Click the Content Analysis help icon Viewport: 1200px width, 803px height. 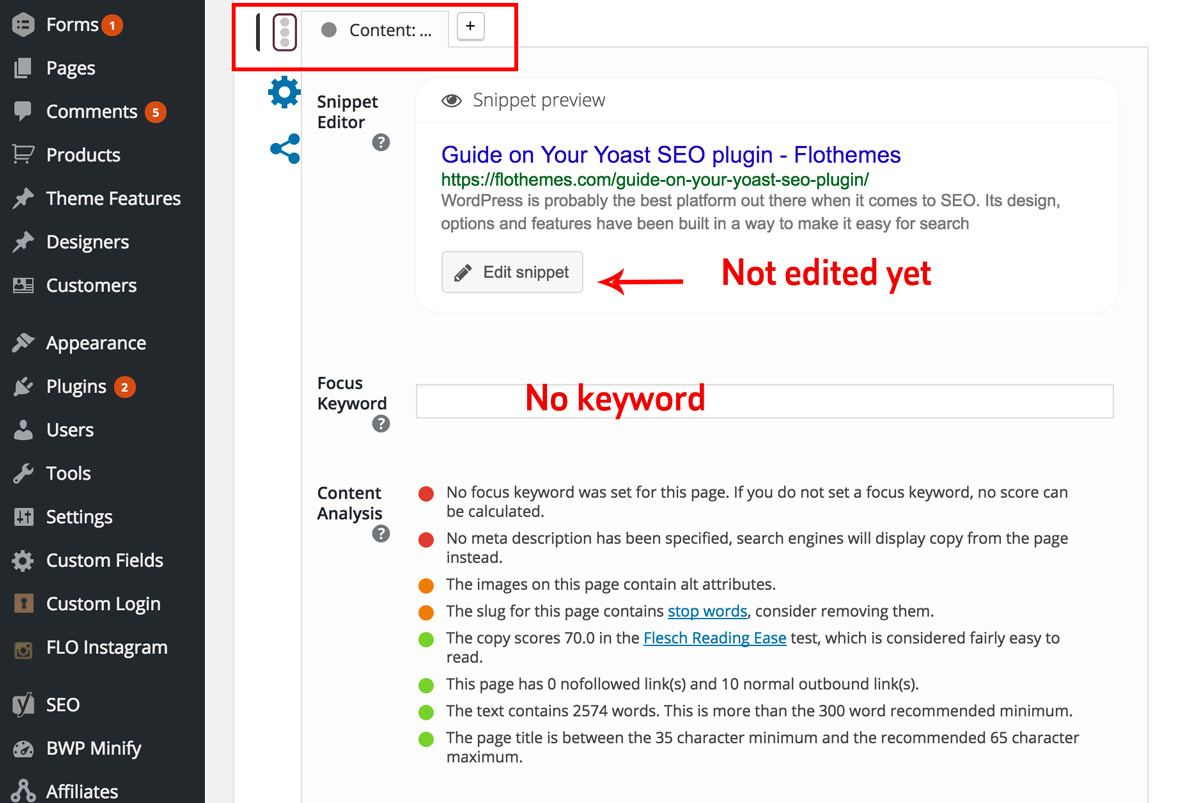coord(381,534)
